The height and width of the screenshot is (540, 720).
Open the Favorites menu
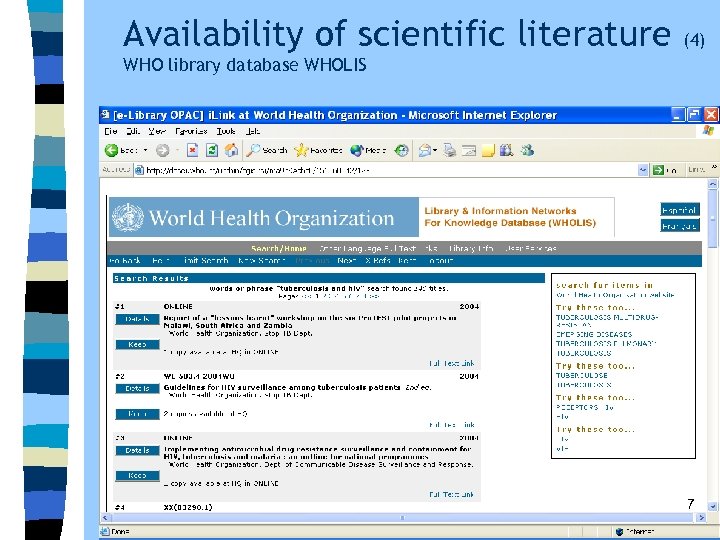(191, 131)
